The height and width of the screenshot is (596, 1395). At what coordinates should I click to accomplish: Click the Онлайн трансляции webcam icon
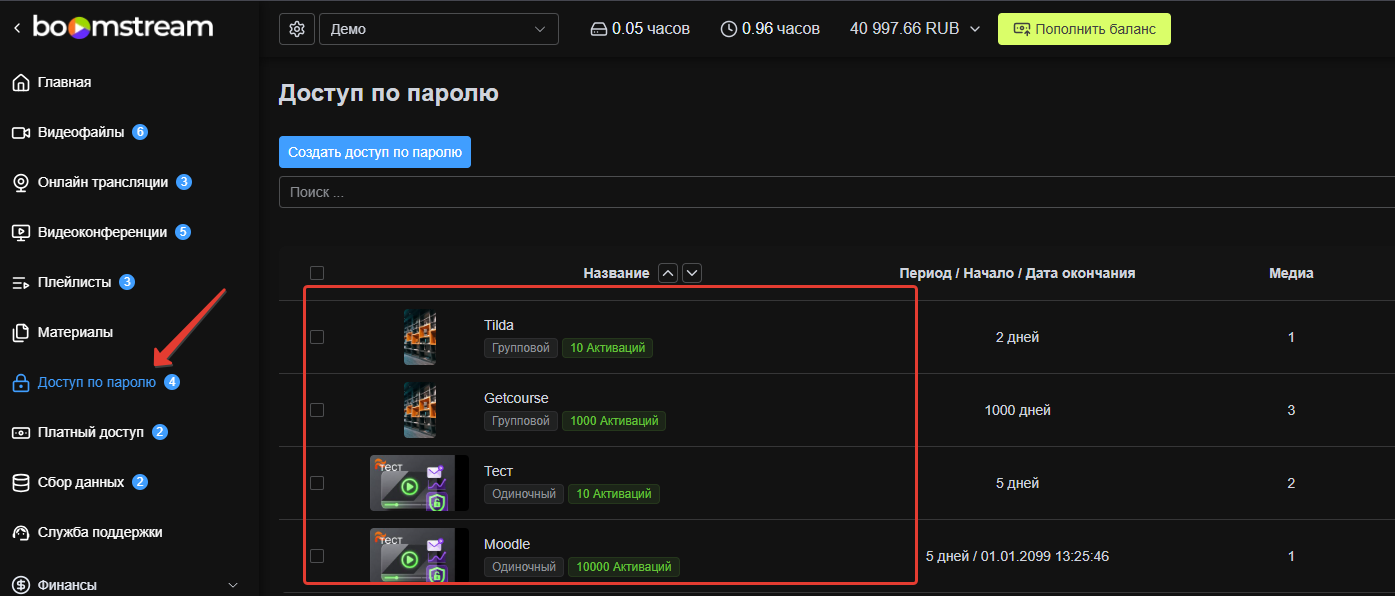[20, 183]
